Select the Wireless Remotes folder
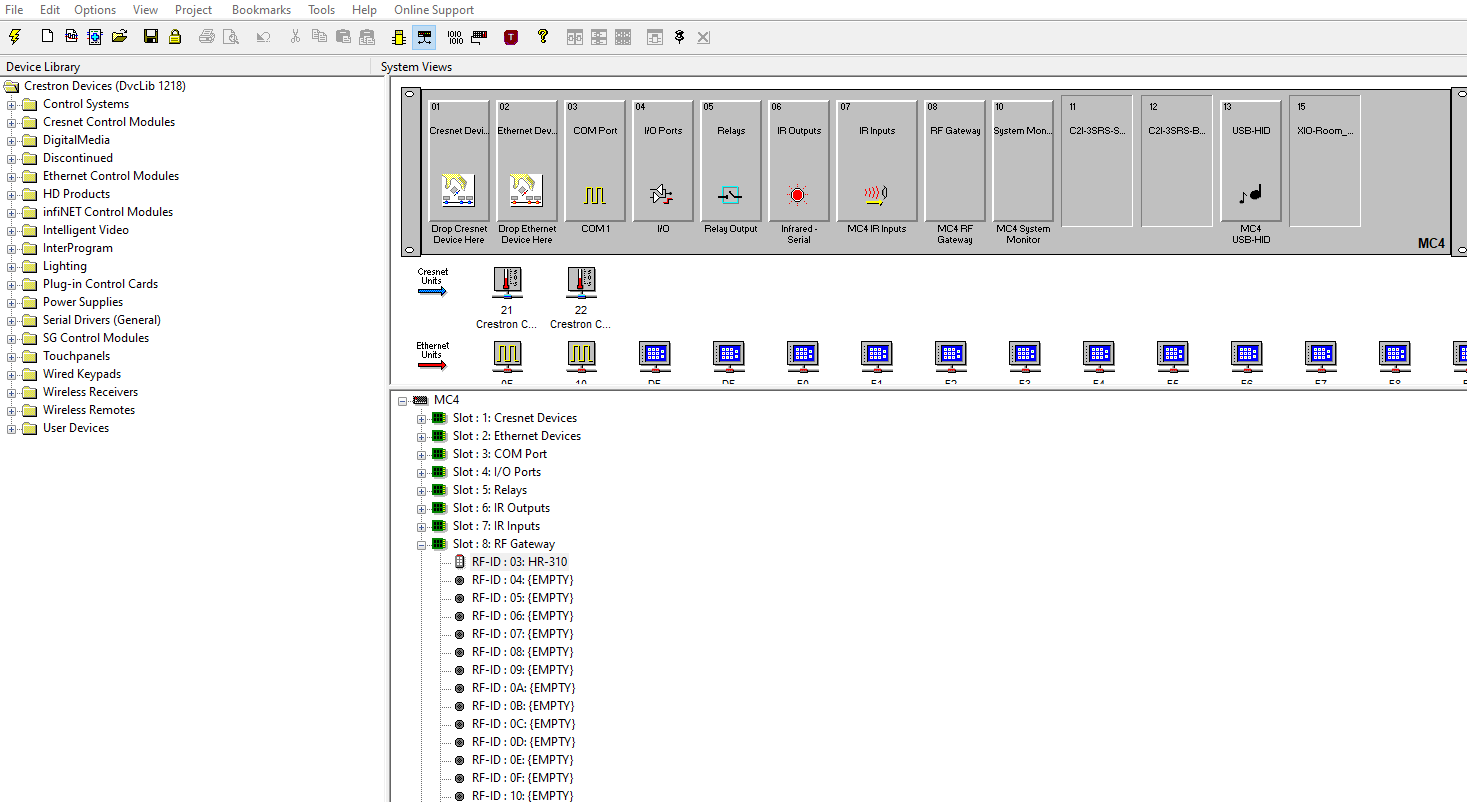The height and width of the screenshot is (802, 1467). [x=88, y=410]
